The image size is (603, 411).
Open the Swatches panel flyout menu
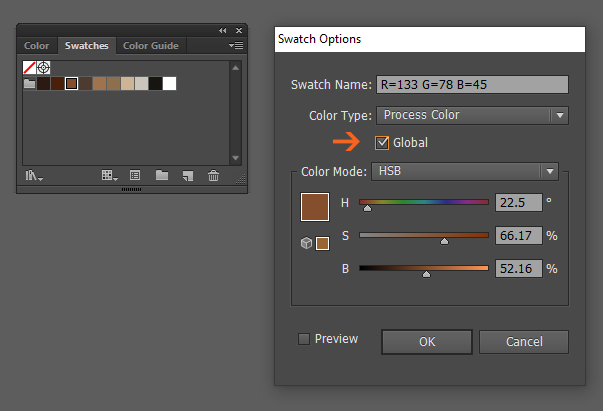[236, 45]
